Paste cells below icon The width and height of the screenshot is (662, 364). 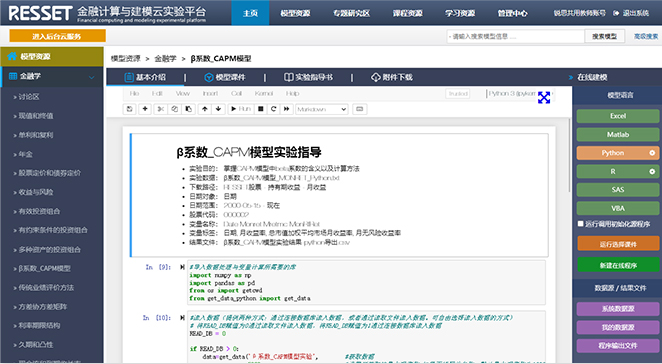189,109
